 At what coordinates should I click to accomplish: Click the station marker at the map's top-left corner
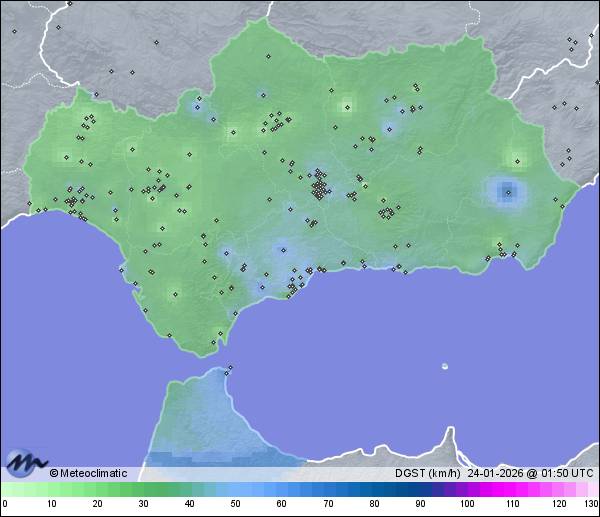pos(15,31)
